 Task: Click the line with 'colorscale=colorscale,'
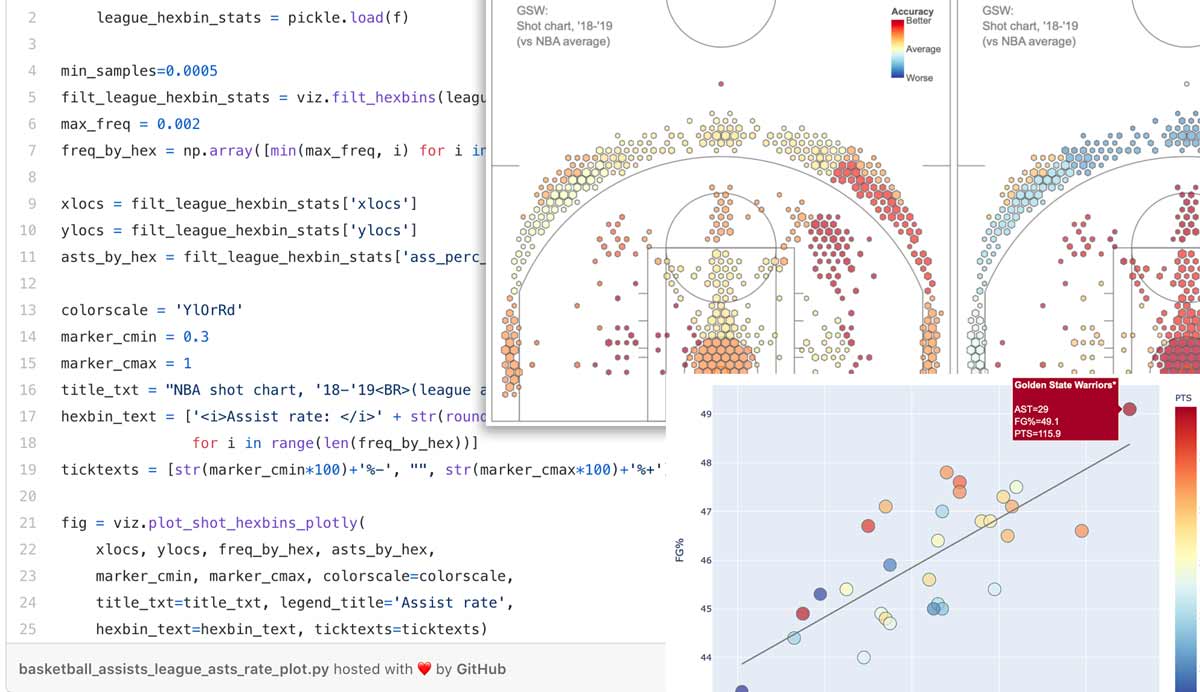tap(304, 576)
